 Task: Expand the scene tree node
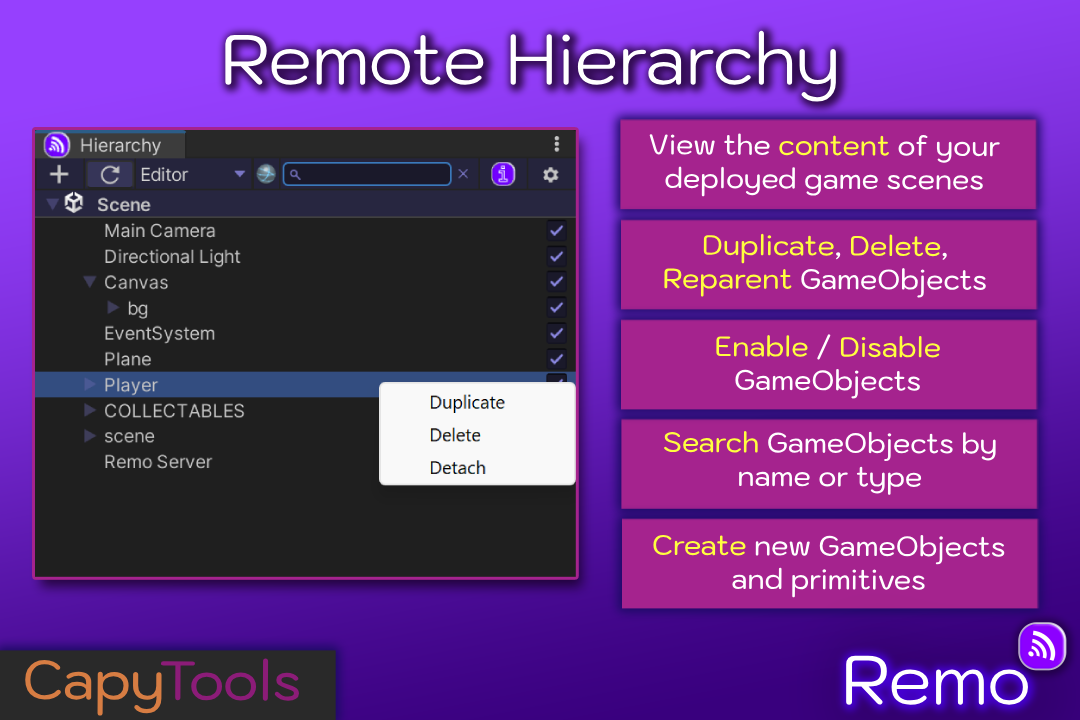coord(90,435)
